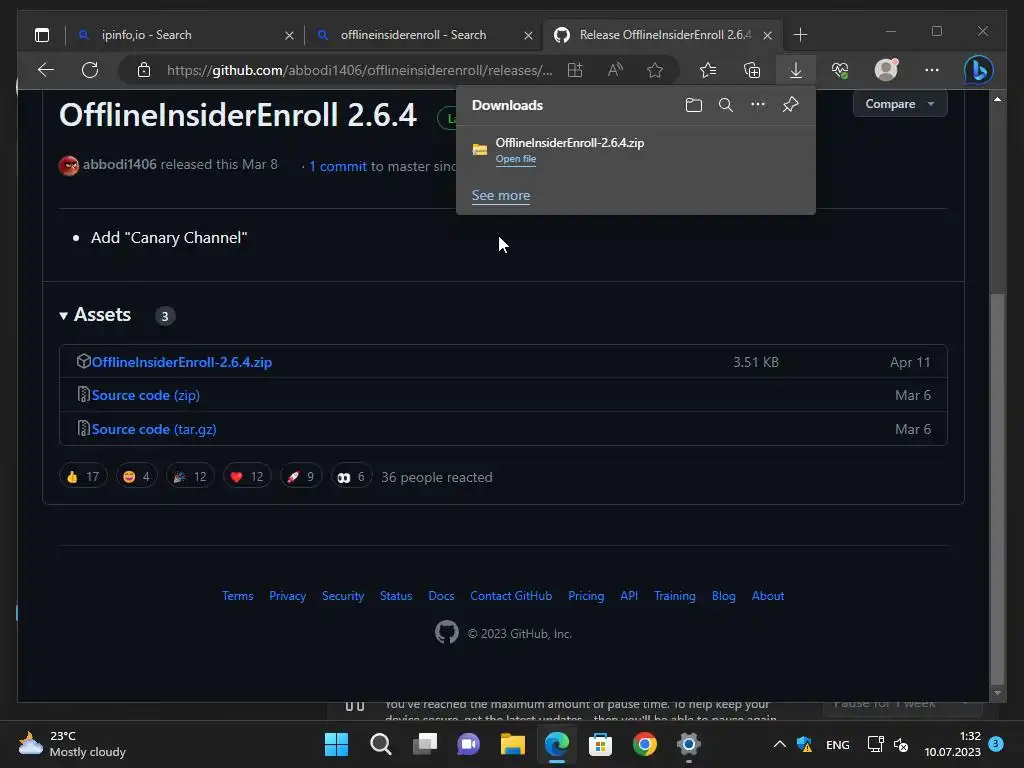Add the laugh reaction with 4
Viewport: 1024px width, 768px height.
tap(136, 477)
